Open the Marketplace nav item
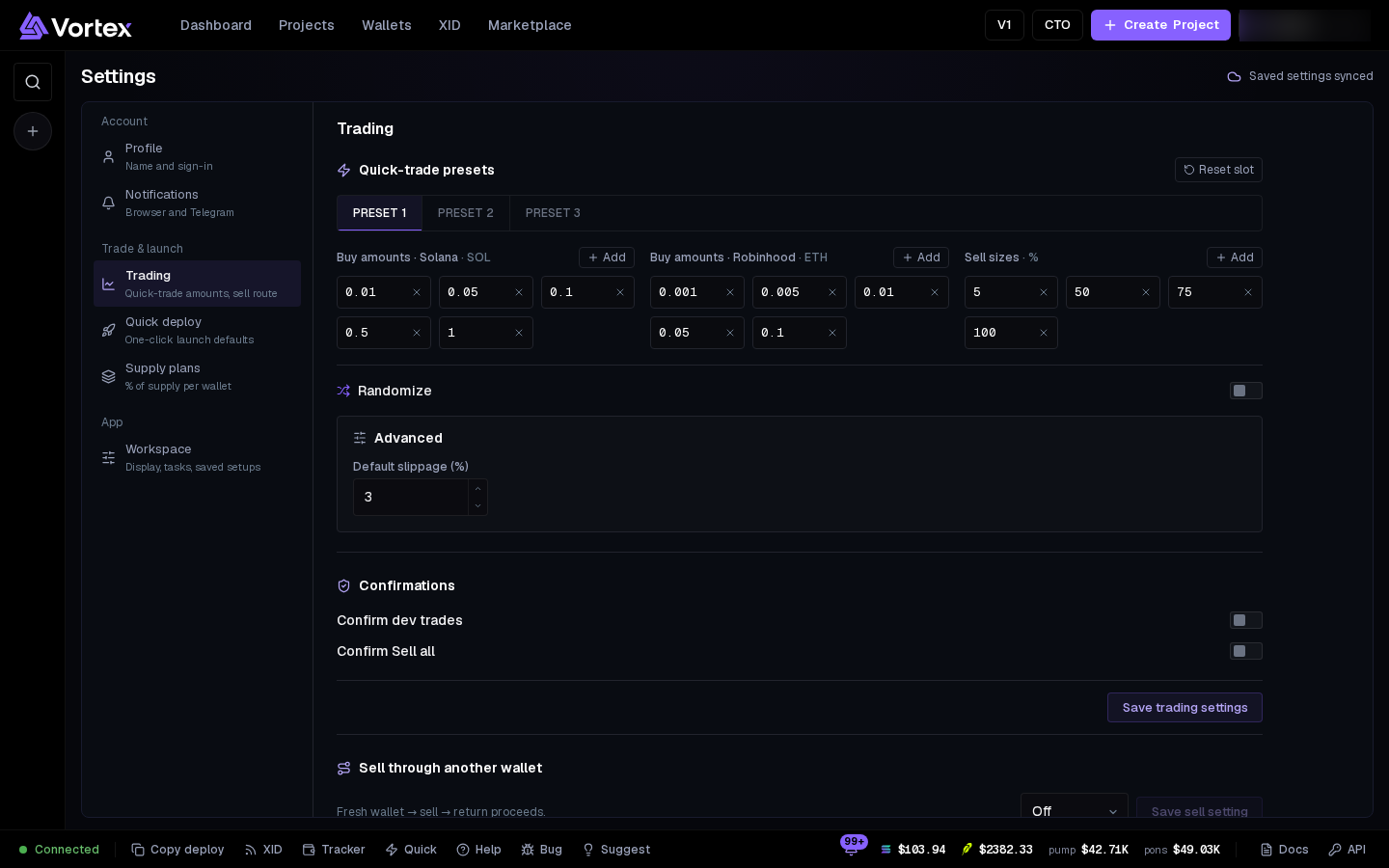Viewport: 1389px width, 868px height. [x=530, y=25]
